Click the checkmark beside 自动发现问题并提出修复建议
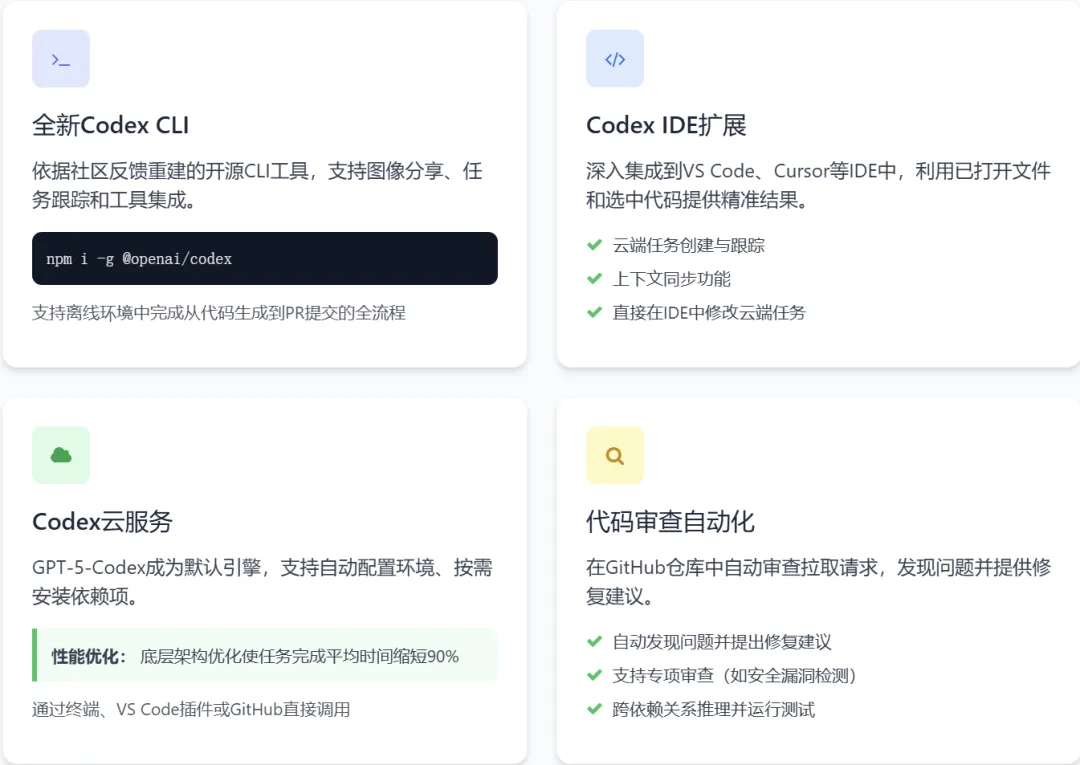Image resolution: width=1080 pixels, height=765 pixels. 594,642
